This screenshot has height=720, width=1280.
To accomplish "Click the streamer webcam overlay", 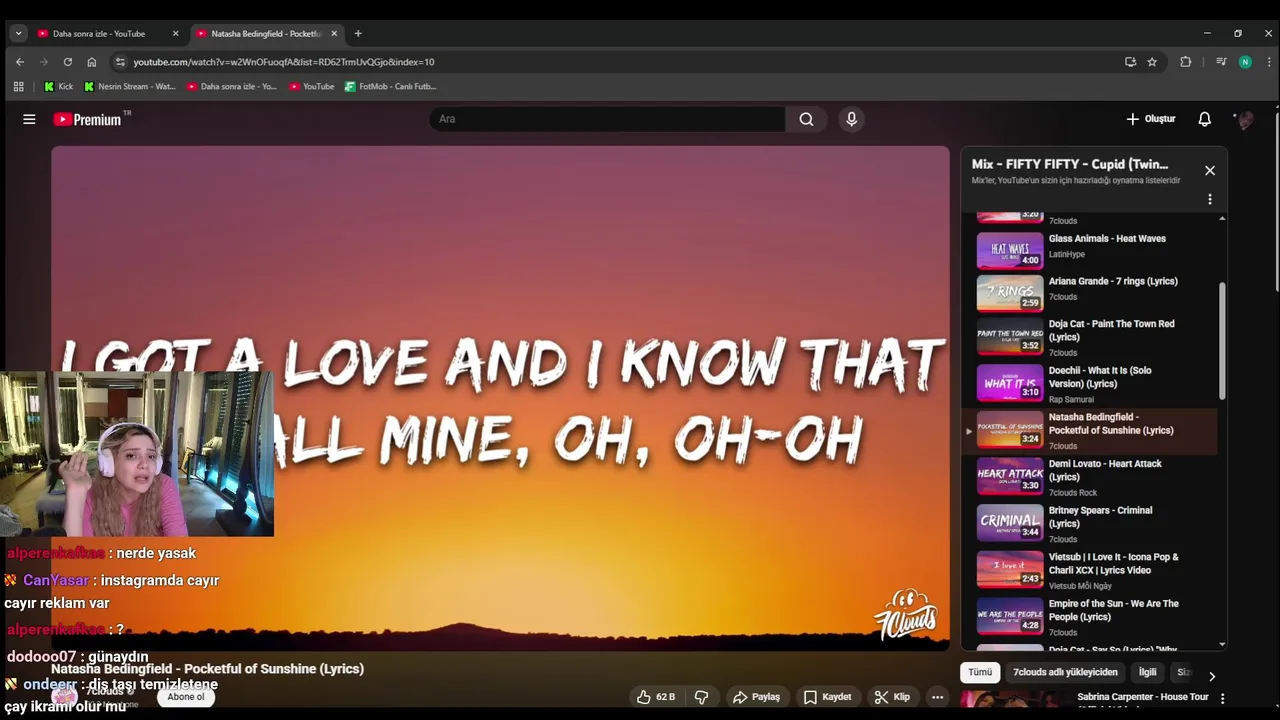I will pos(137,454).
